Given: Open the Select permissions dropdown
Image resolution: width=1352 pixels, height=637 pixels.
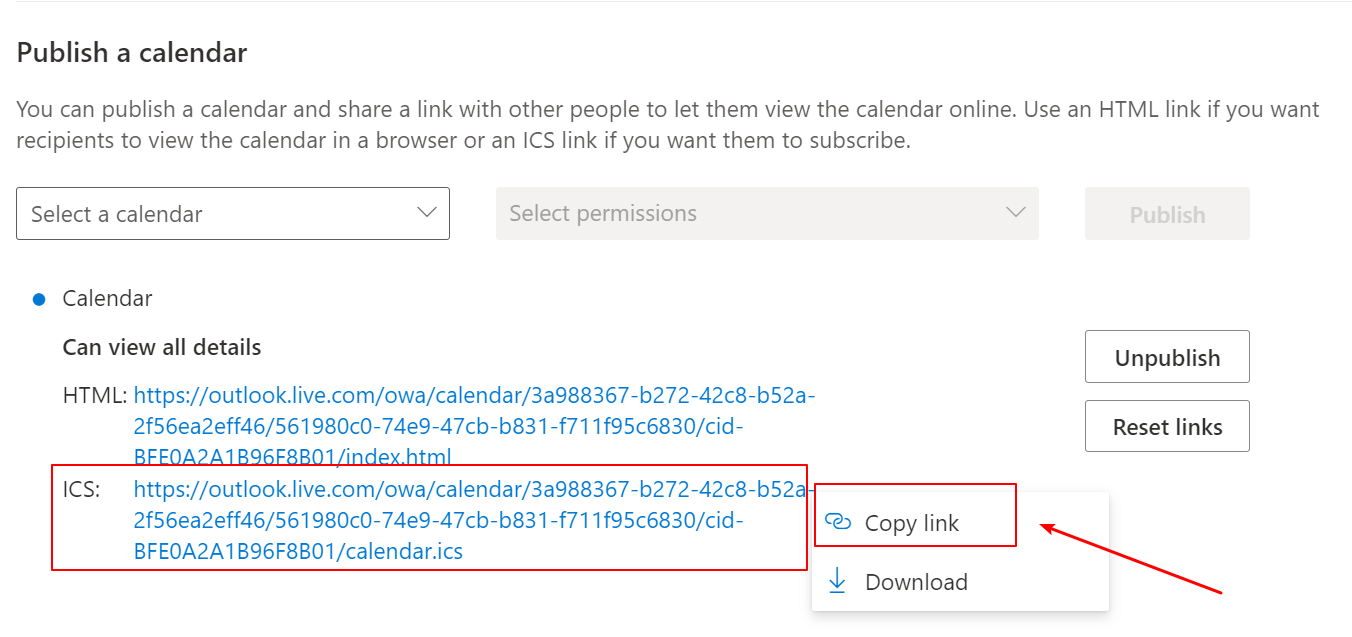Looking at the screenshot, I should coord(767,213).
